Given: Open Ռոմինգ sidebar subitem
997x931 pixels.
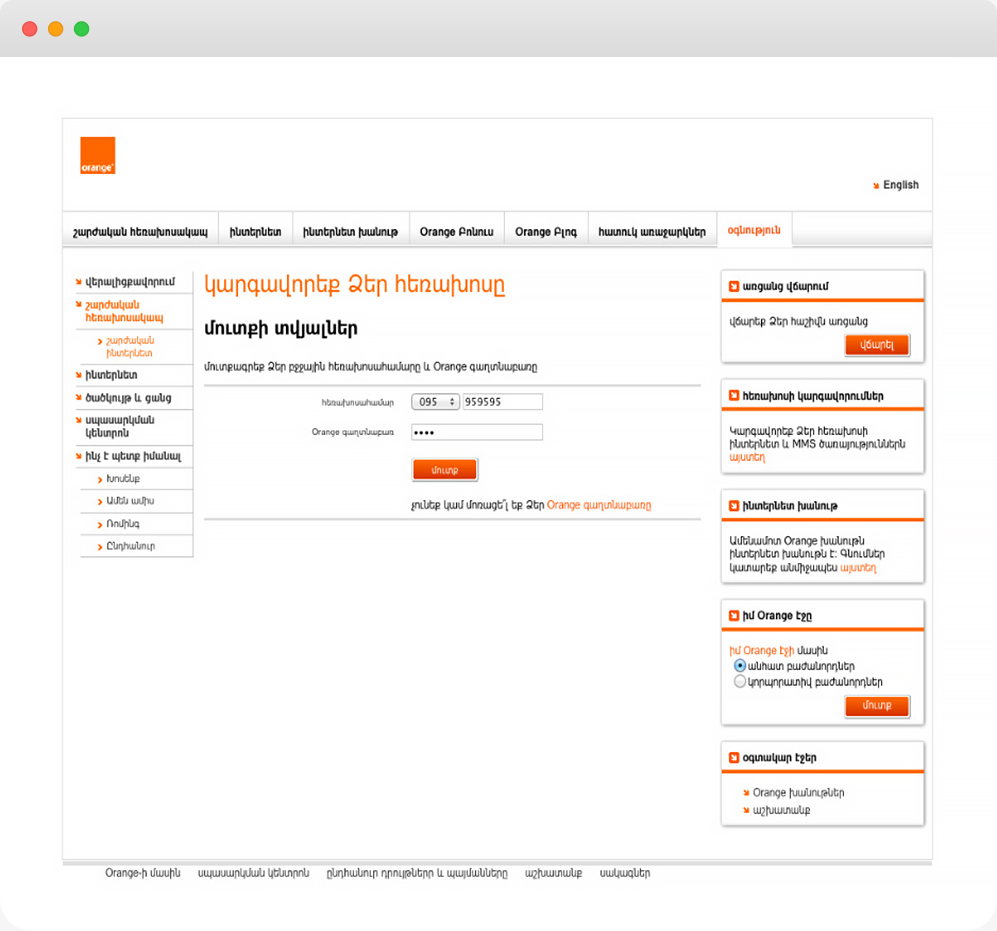Looking at the screenshot, I should coord(123,524).
